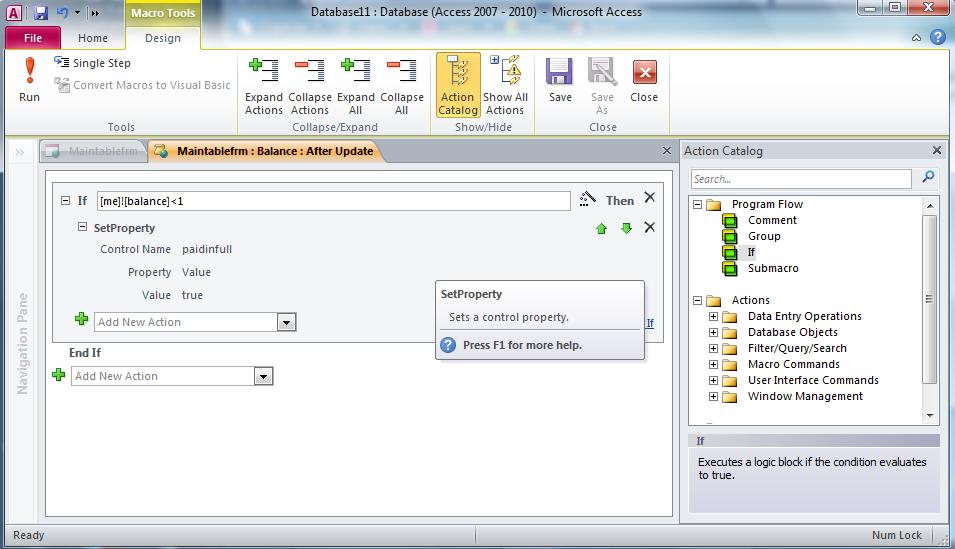
Task: Expand Window Management folder
Action: point(713,396)
